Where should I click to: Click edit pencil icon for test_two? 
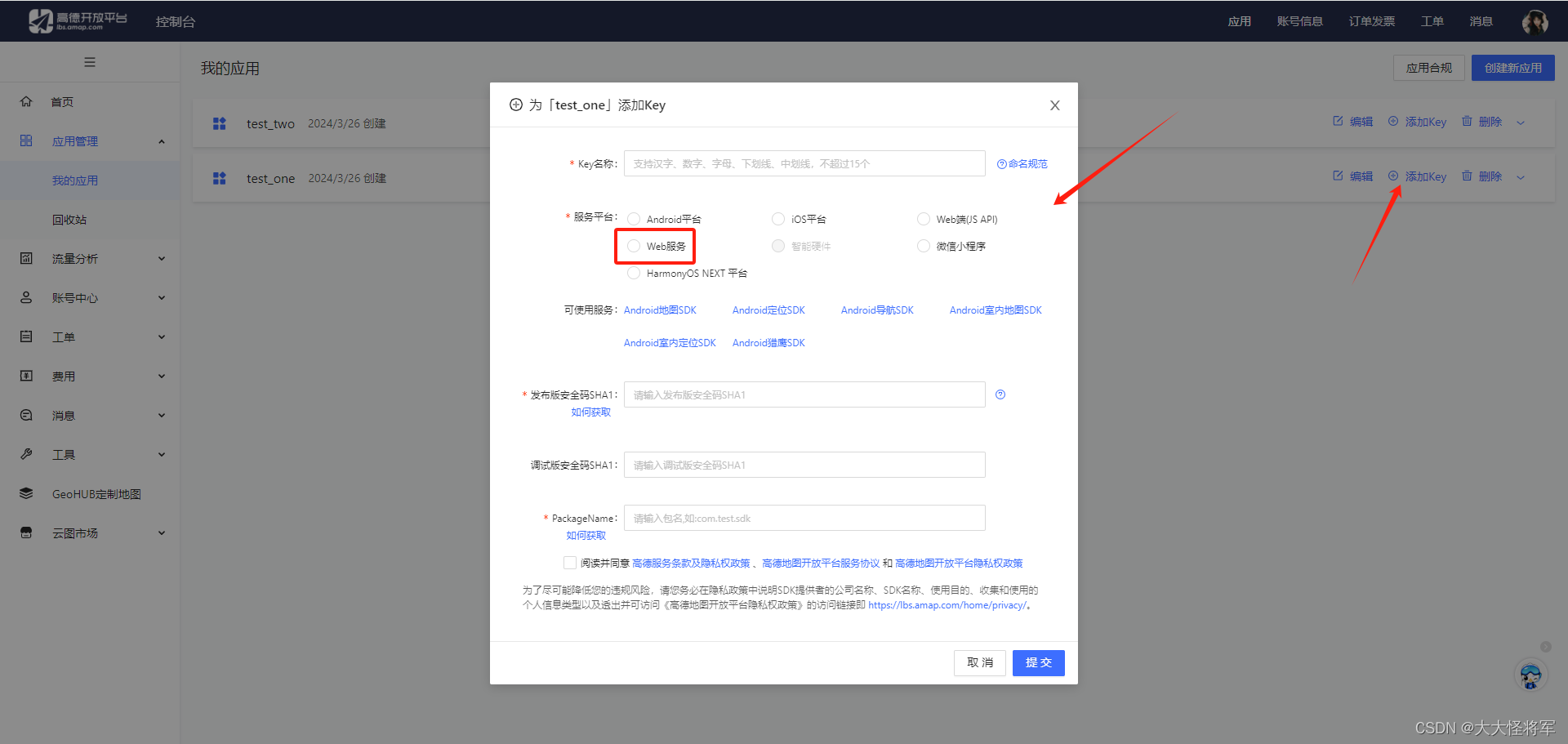(1338, 121)
